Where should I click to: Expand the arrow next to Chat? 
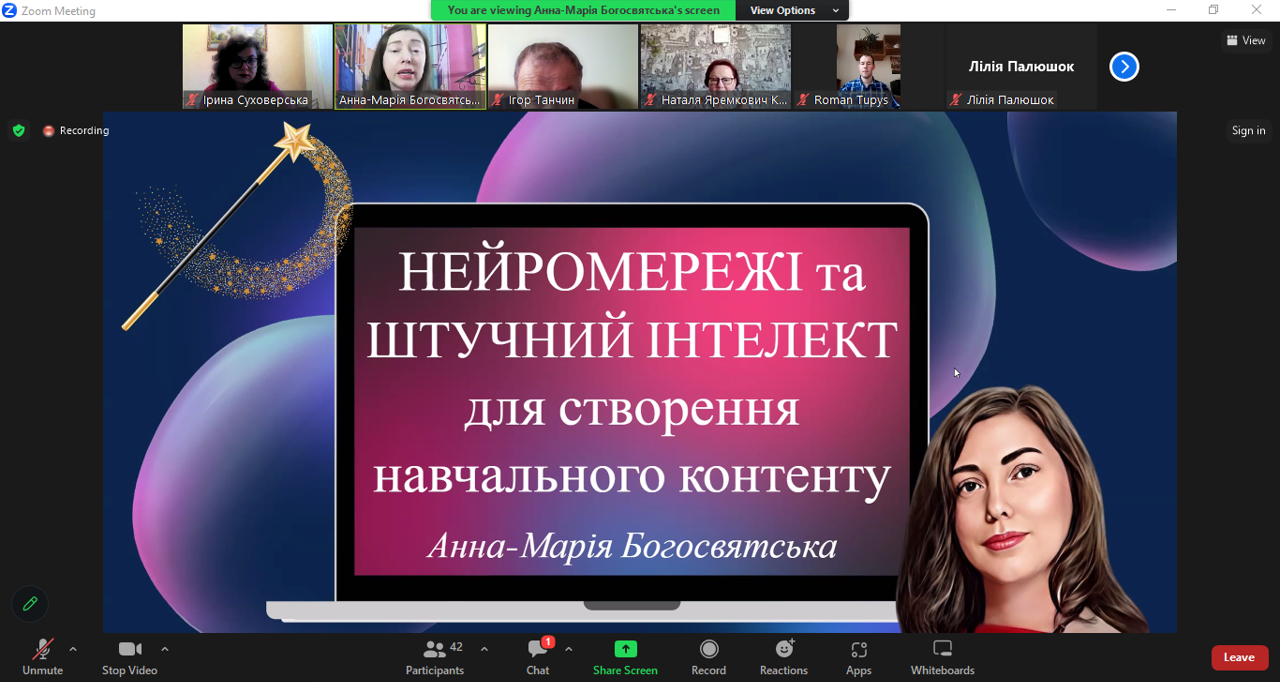click(568, 649)
